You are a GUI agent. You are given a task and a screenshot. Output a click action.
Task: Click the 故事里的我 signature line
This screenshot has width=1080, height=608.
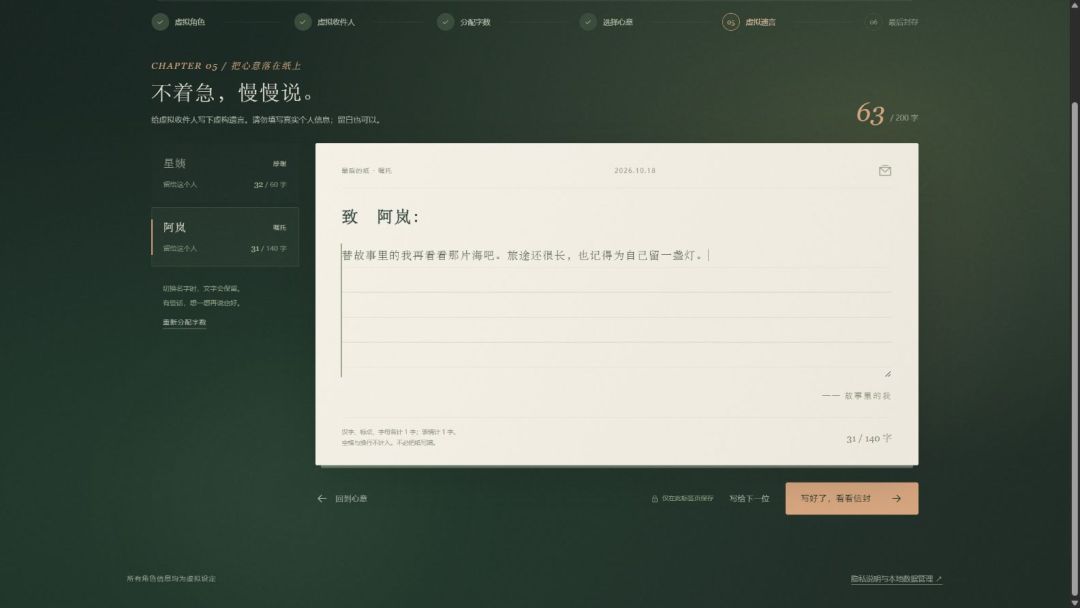click(856, 396)
